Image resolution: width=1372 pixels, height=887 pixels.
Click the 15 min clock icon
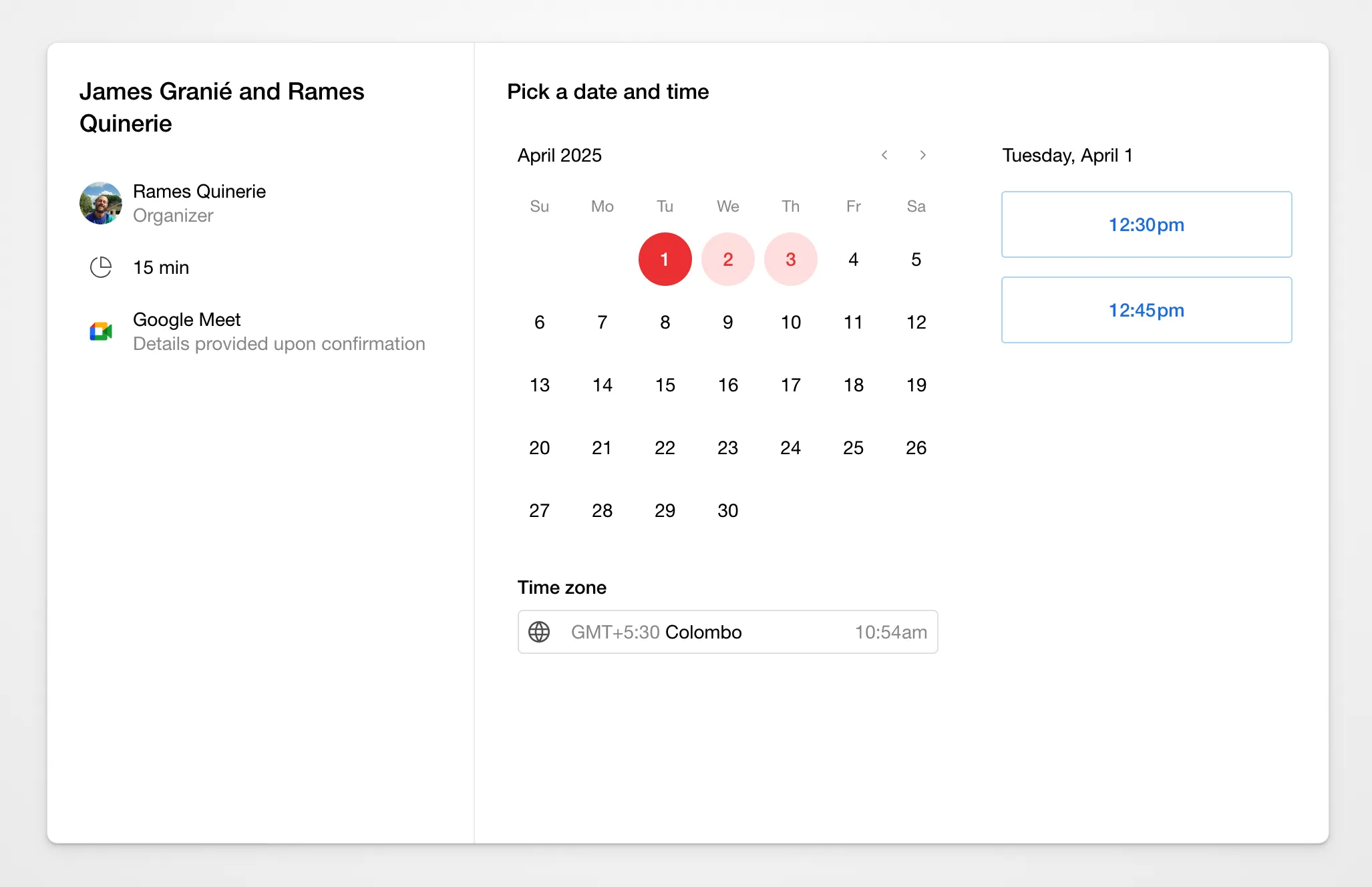(101, 267)
